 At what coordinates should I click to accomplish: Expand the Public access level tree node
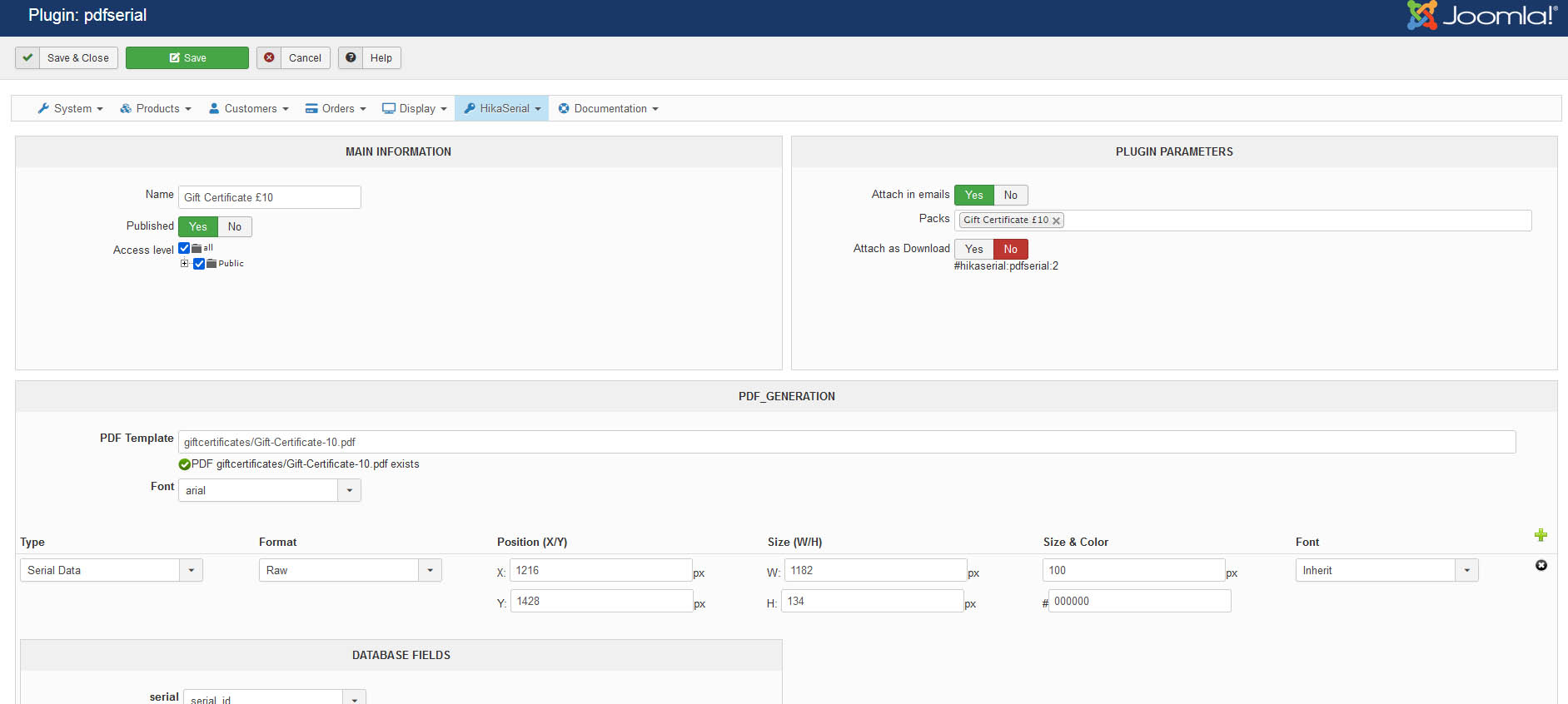(184, 264)
